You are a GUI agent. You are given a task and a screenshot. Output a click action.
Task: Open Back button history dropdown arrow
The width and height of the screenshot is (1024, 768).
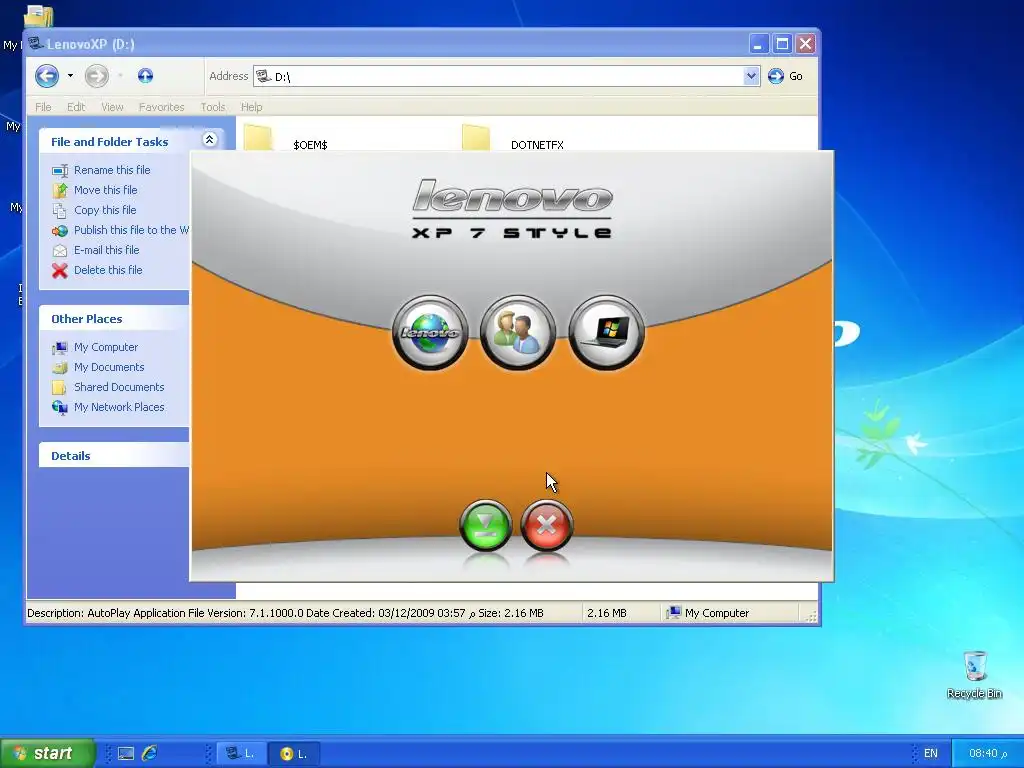click(70, 76)
